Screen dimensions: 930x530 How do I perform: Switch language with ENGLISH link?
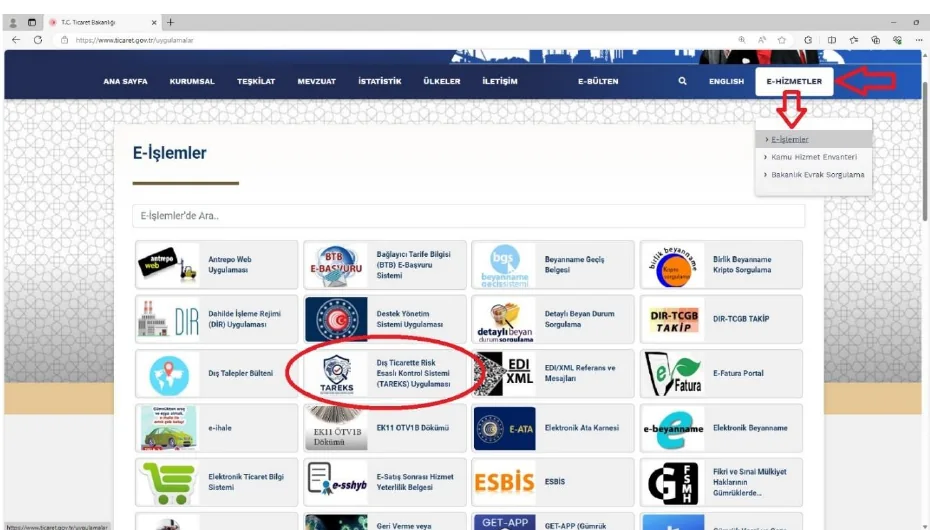point(726,81)
